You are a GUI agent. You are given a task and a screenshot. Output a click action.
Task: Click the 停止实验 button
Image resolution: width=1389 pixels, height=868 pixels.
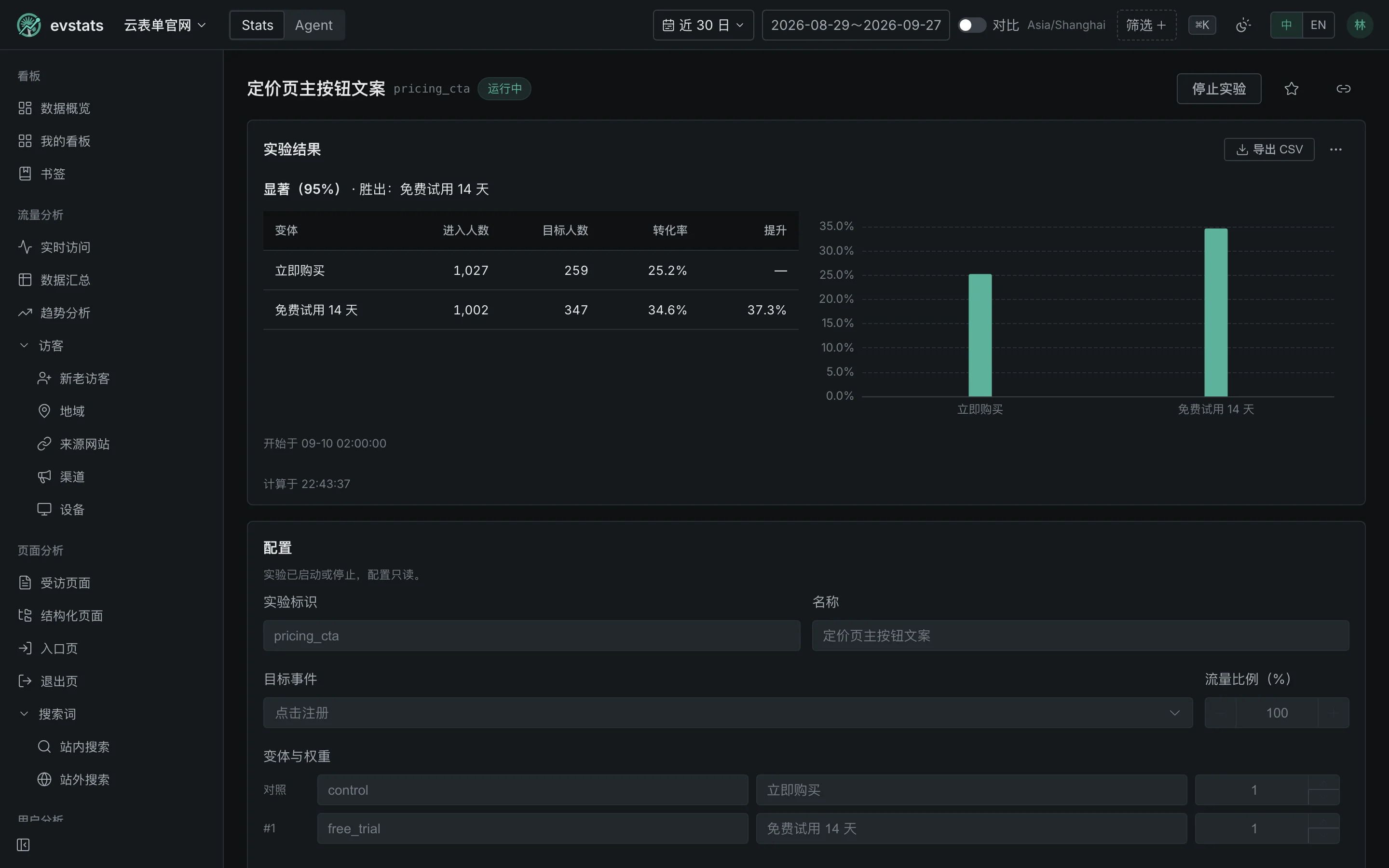1219,88
